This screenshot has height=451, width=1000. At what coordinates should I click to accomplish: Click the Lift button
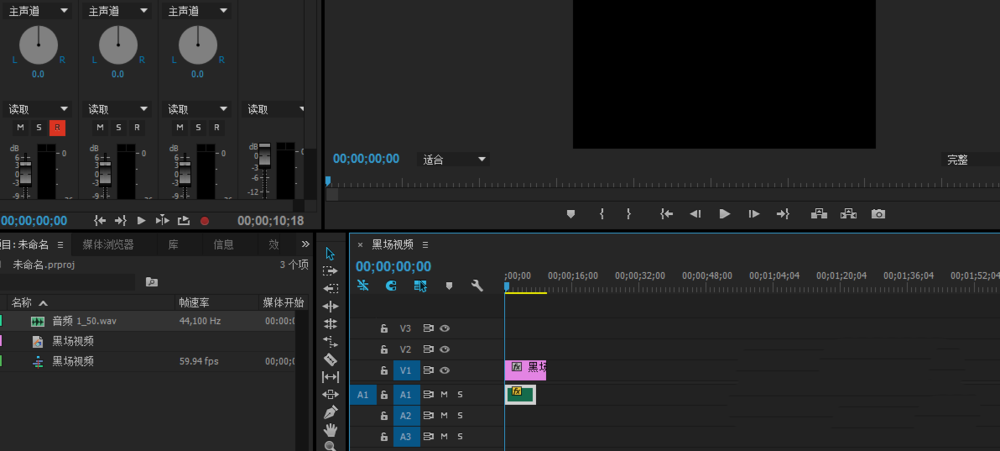819,214
